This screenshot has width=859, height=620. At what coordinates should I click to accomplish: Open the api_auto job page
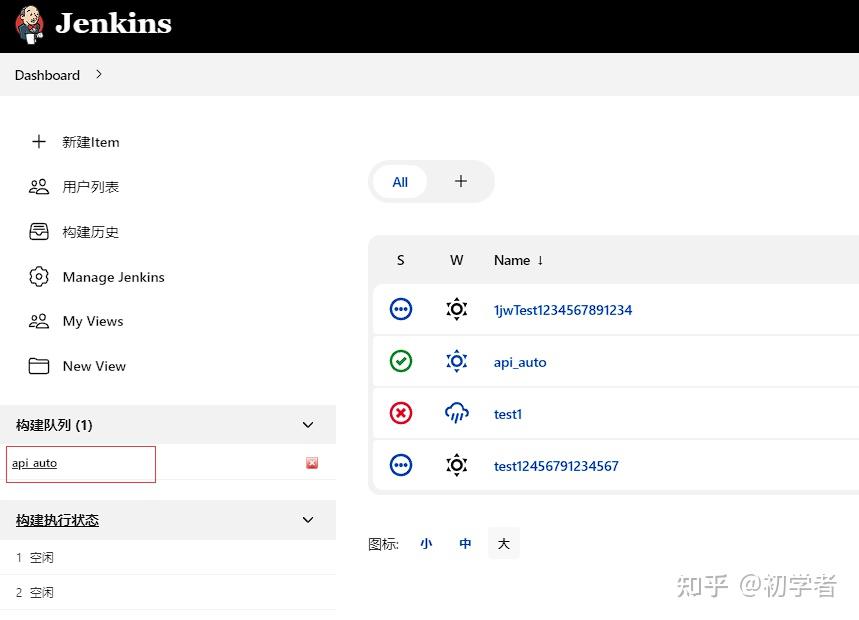[519, 361]
